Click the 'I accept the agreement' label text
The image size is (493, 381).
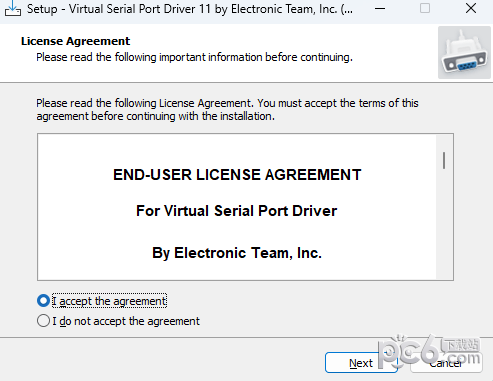(x=109, y=301)
